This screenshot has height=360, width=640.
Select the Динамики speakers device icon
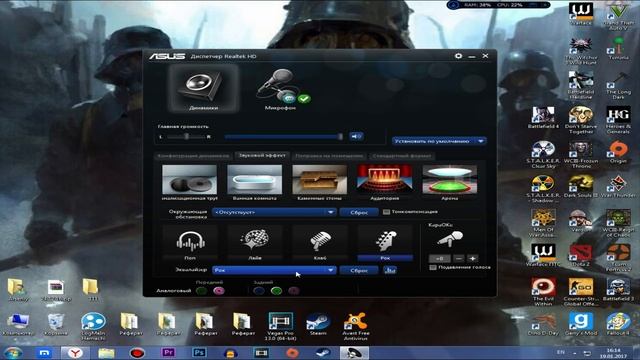click(x=203, y=88)
